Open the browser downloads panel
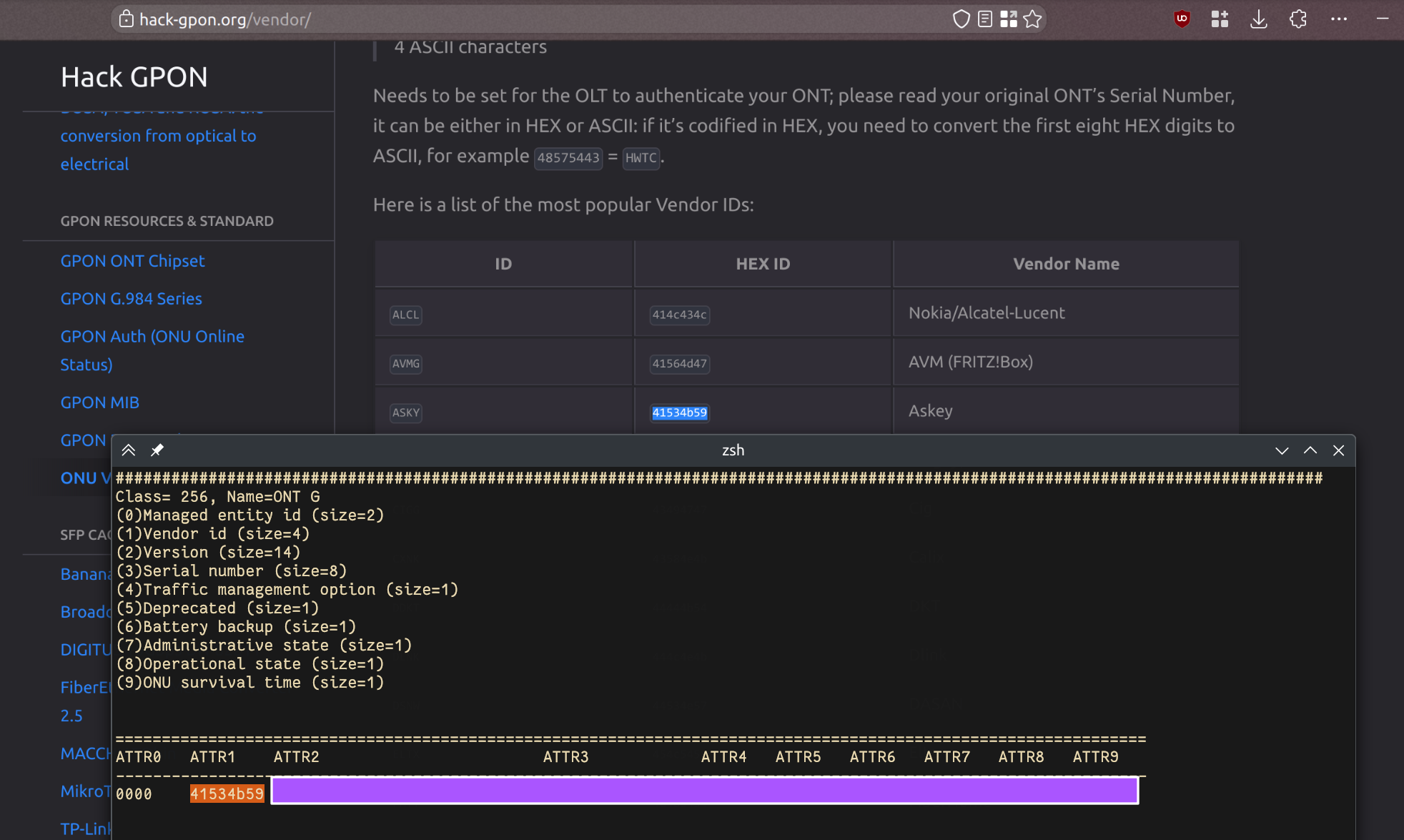The image size is (1404, 840). pos(1259,19)
